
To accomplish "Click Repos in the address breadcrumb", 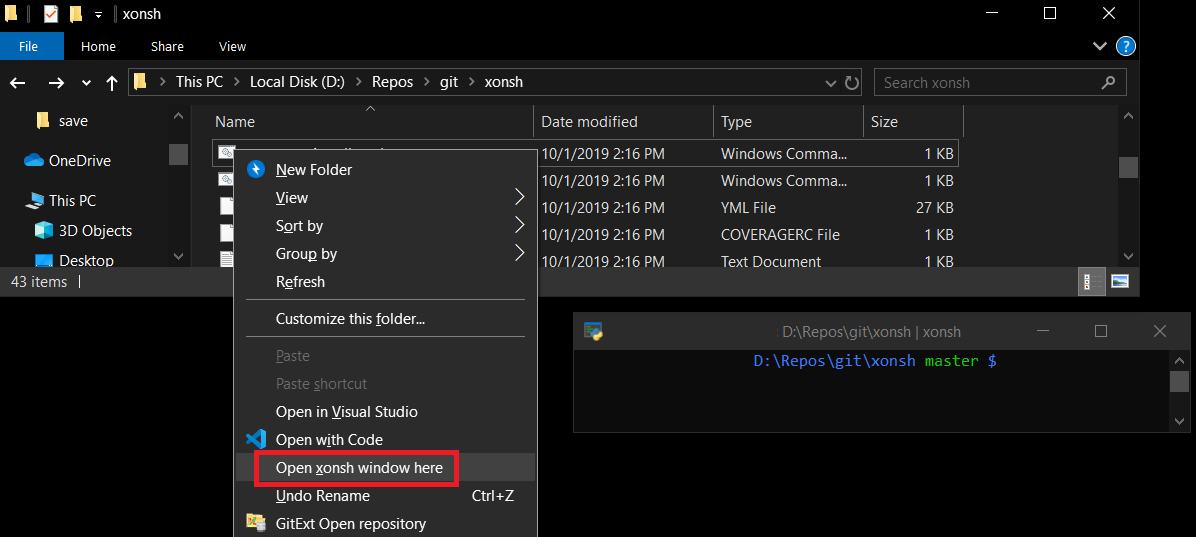I will point(392,82).
